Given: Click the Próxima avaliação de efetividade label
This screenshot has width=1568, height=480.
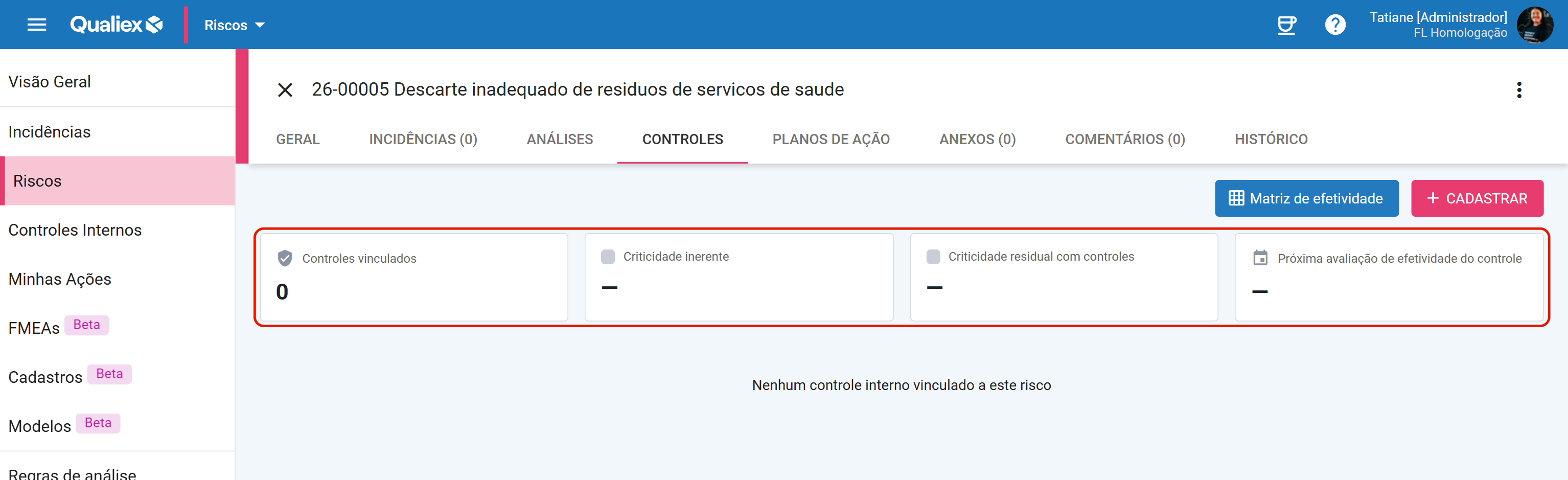Looking at the screenshot, I should pos(1399,258).
